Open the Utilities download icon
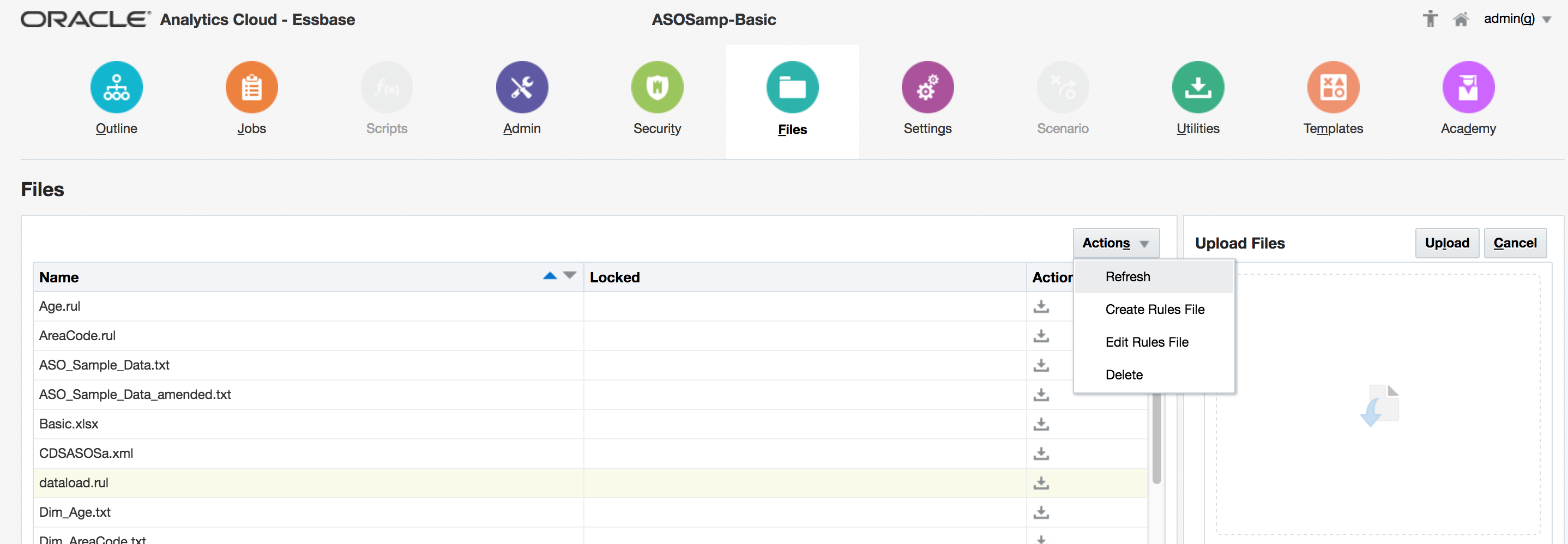The image size is (1568, 544). click(1197, 87)
